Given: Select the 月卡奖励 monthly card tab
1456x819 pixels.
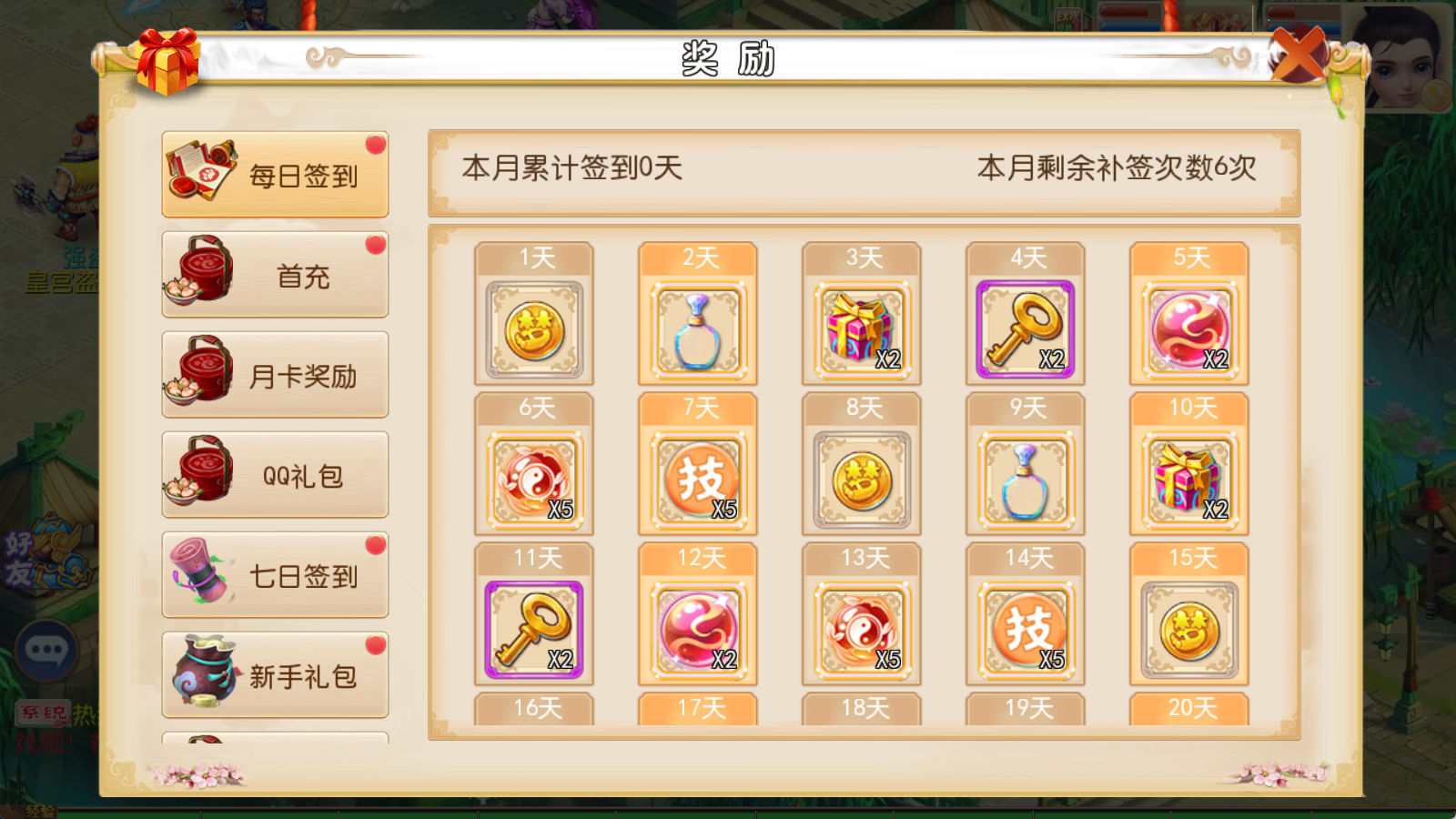Looking at the screenshot, I should click(275, 375).
